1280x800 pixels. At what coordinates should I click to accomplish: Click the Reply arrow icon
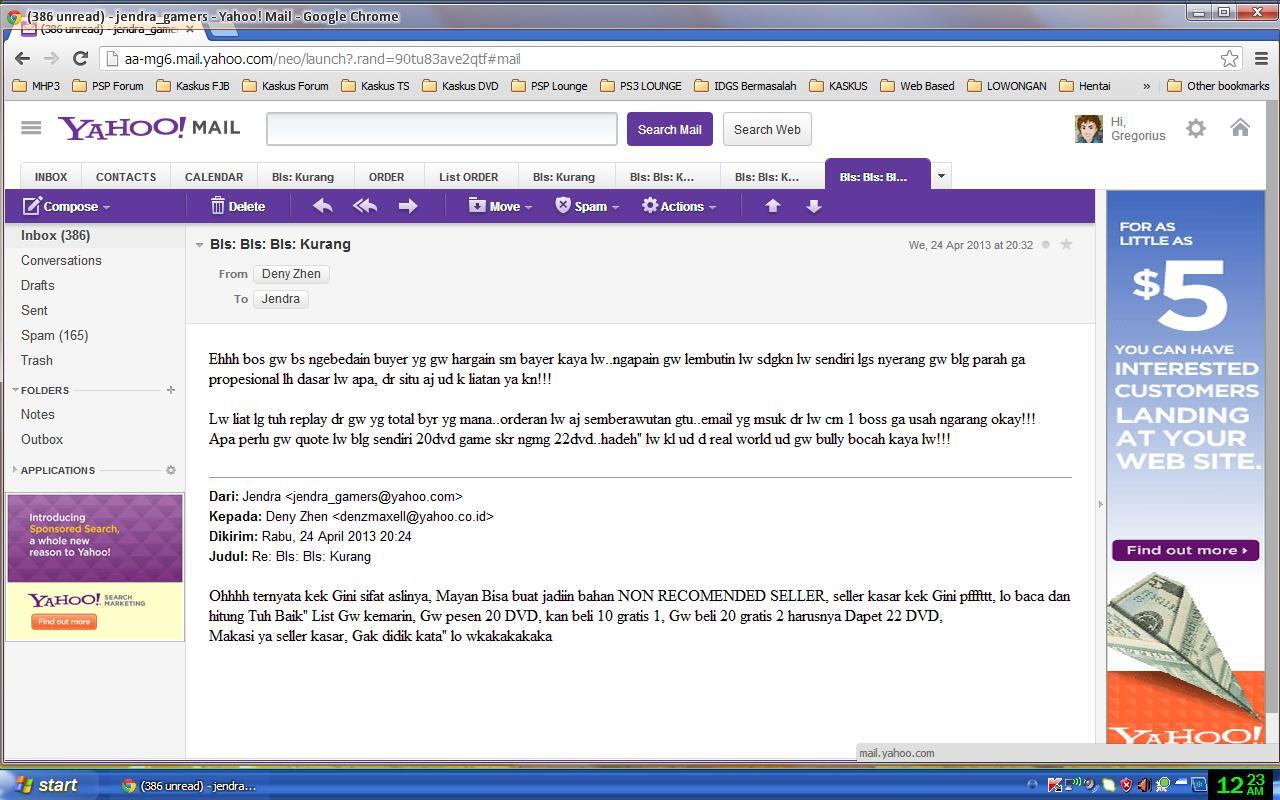(323, 206)
